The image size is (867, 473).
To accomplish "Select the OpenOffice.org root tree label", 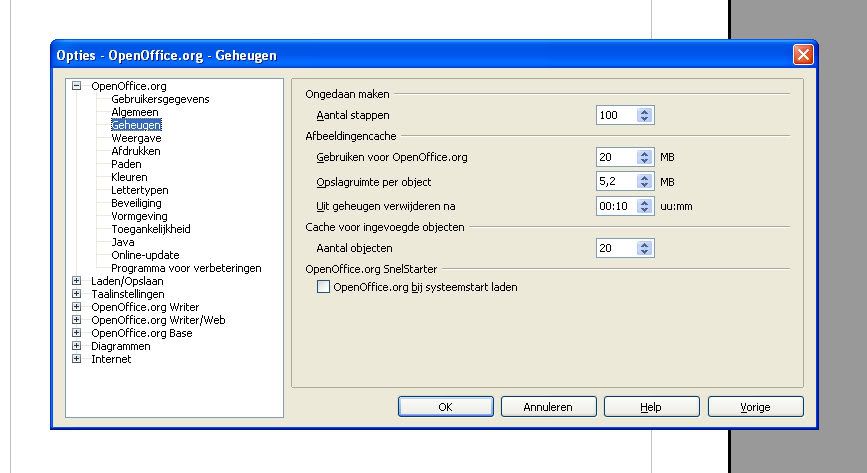I will (129, 86).
